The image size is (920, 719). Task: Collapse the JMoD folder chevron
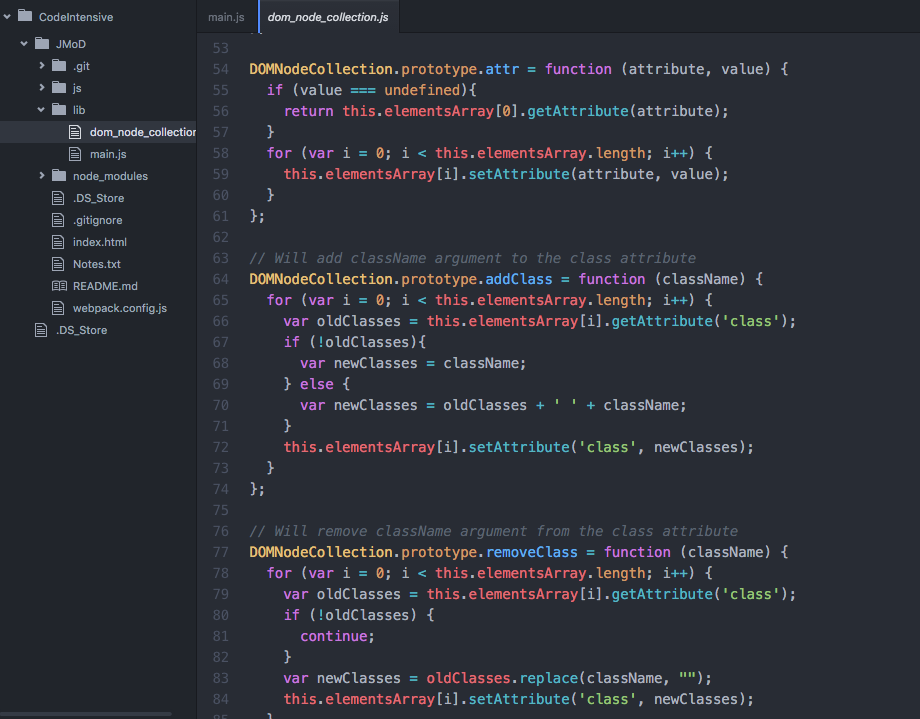coord(24,43)
